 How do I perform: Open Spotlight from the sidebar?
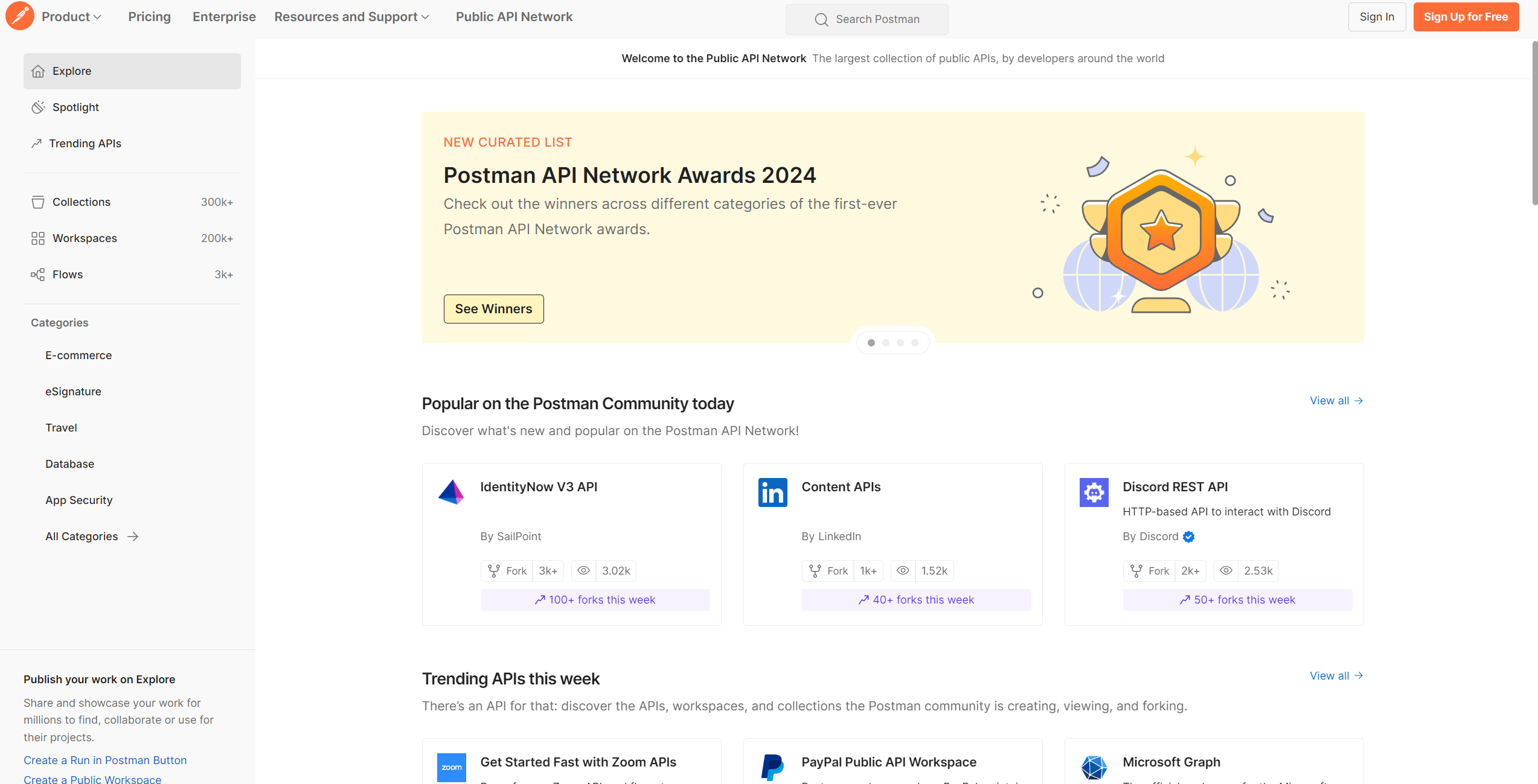click(x=75, y=107)
